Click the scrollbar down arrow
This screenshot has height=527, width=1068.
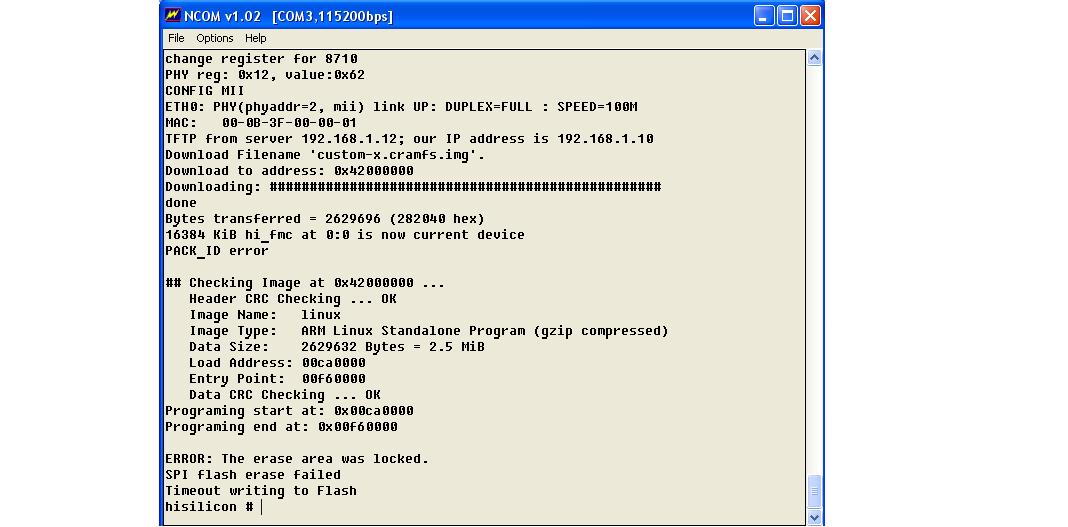pos(814,517)
